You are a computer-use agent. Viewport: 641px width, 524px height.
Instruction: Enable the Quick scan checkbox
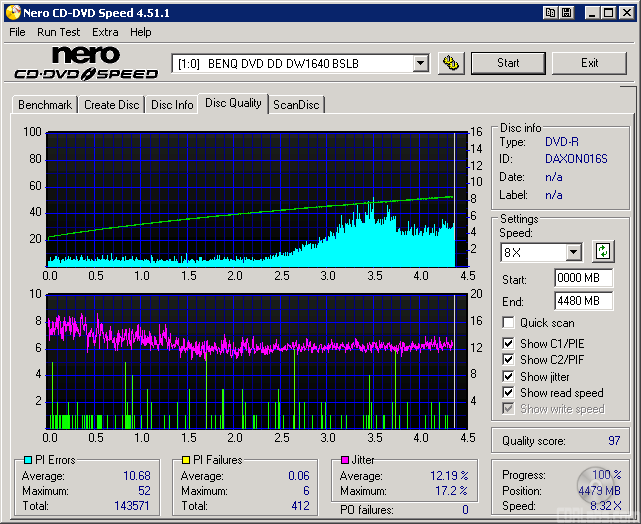point(509,323)
